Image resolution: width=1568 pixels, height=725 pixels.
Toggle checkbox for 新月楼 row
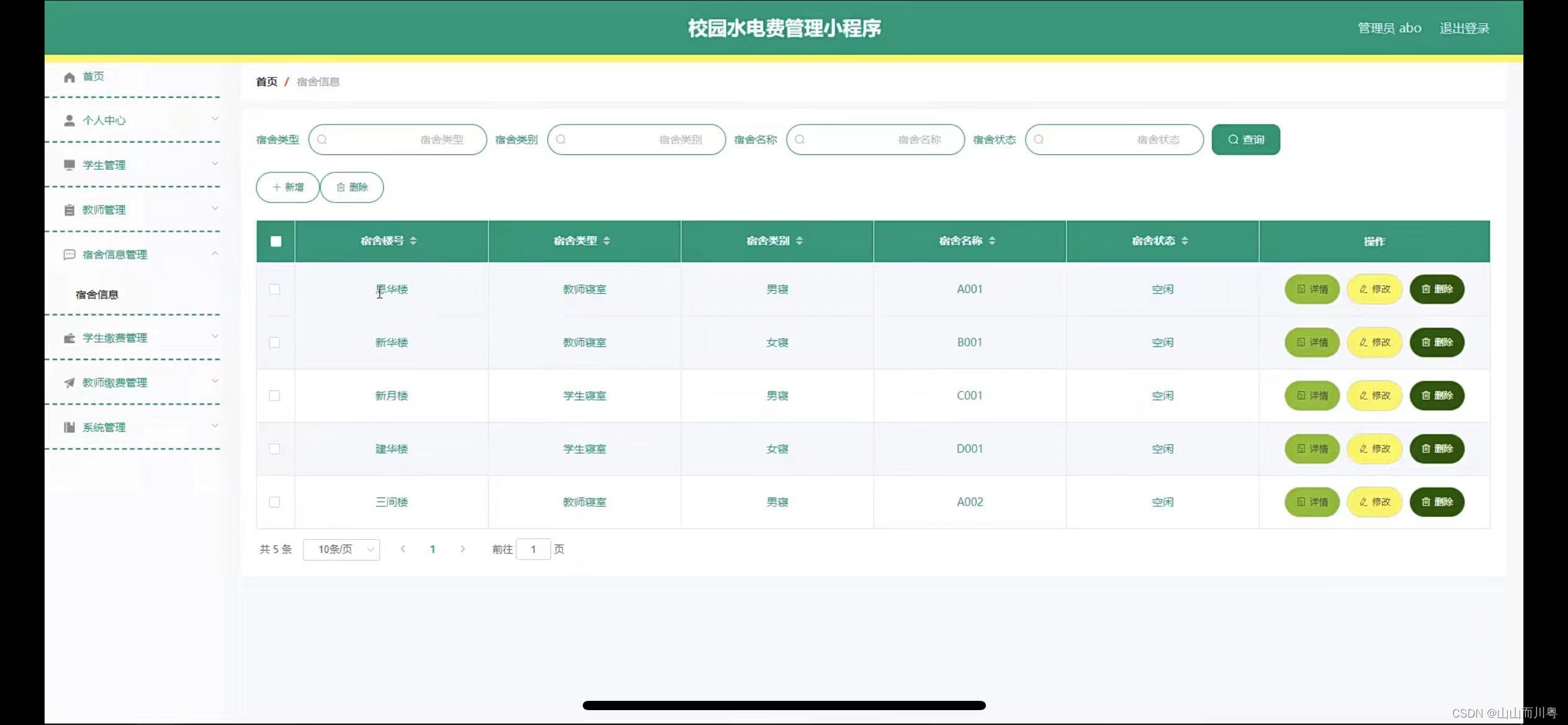(x=275, y=395)
